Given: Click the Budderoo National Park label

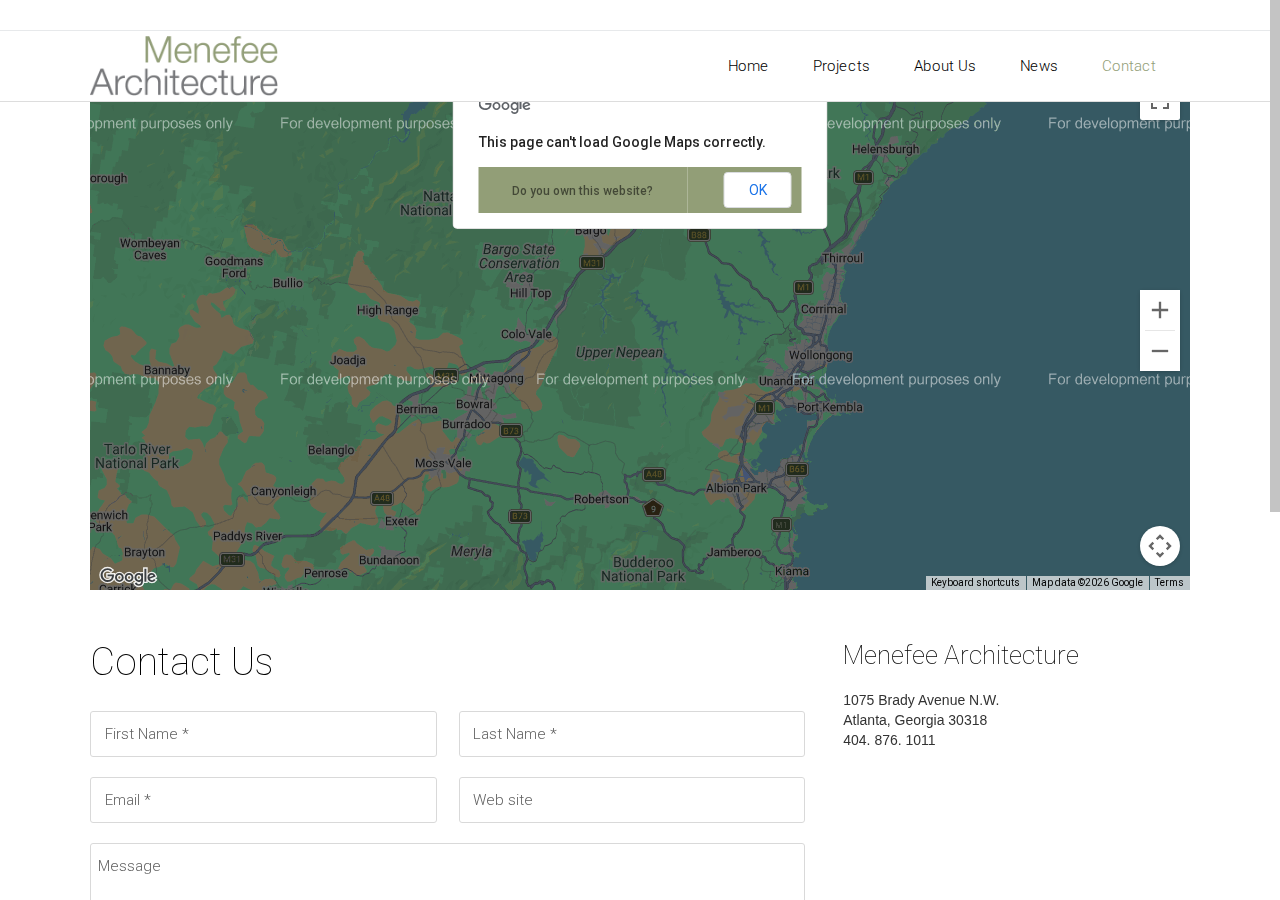Looking at the screenshot, I should (643, 569).
